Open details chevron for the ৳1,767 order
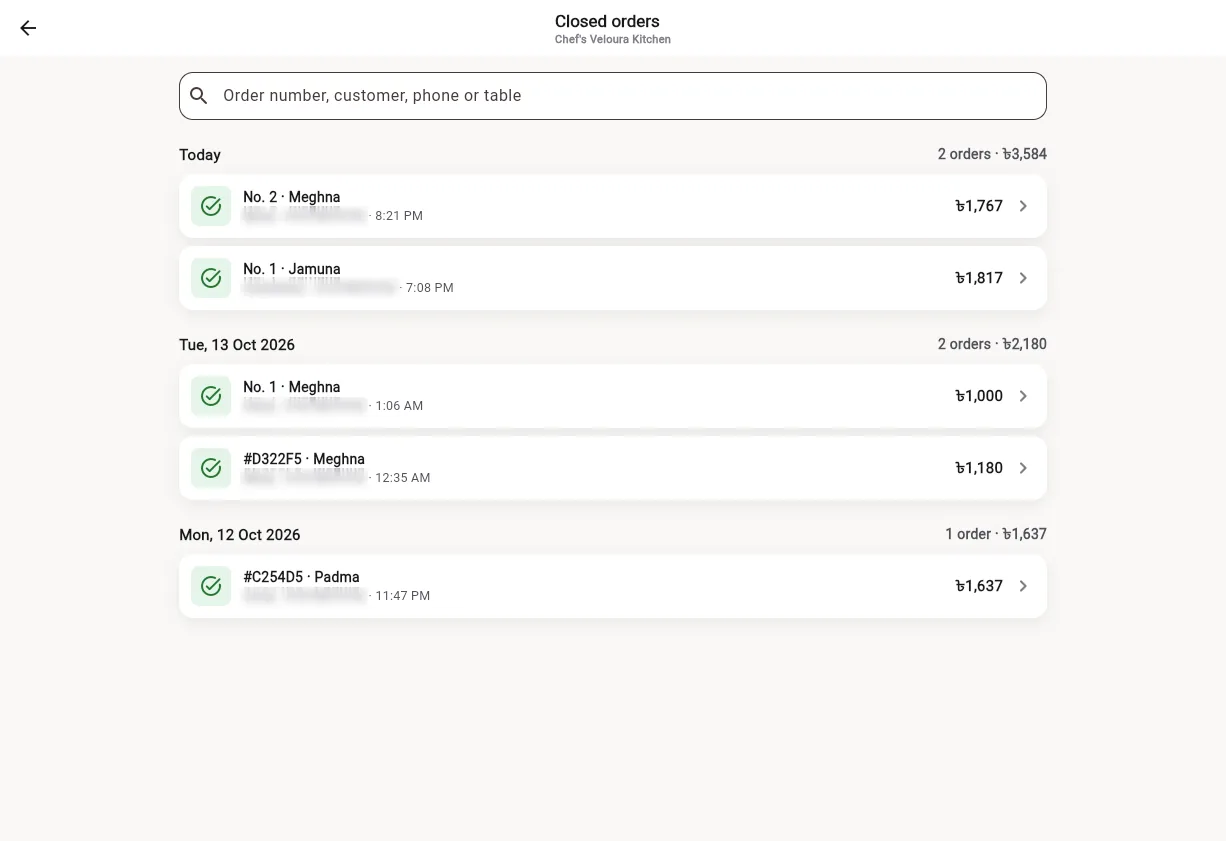The width and height of the screenshot is (1226, 841). (1023, 206)
